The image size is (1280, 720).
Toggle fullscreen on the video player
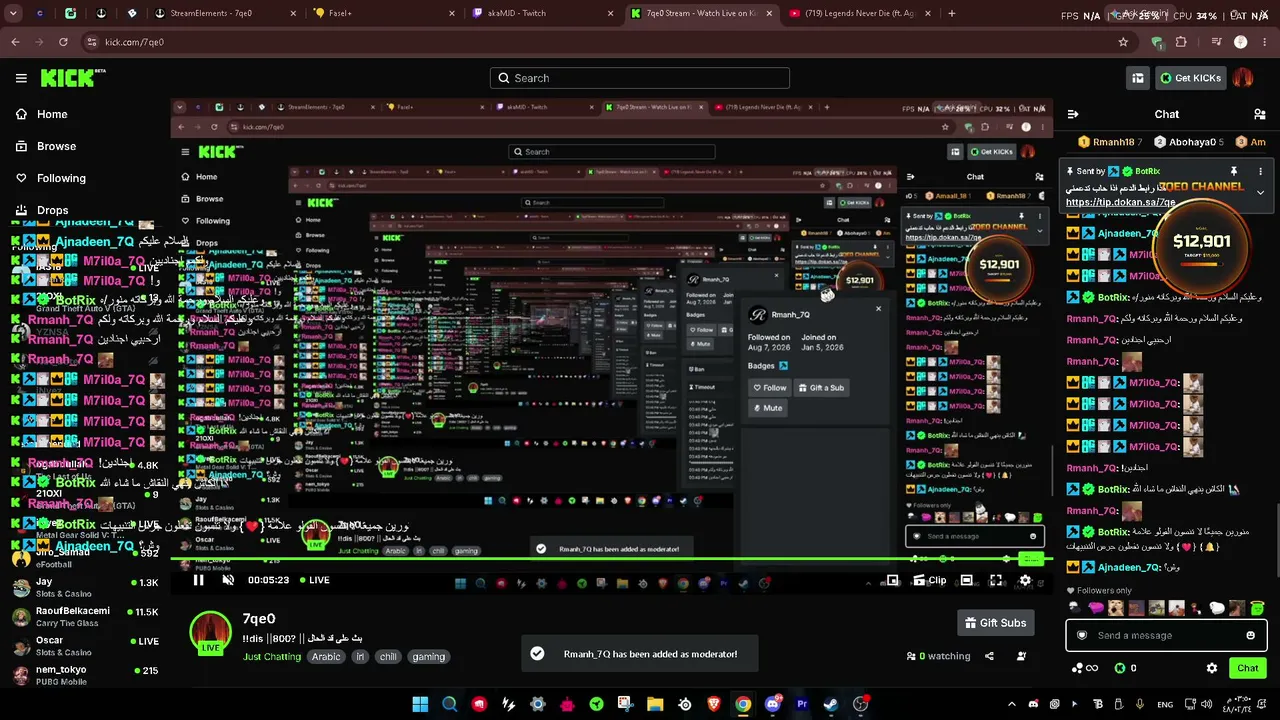996,580
